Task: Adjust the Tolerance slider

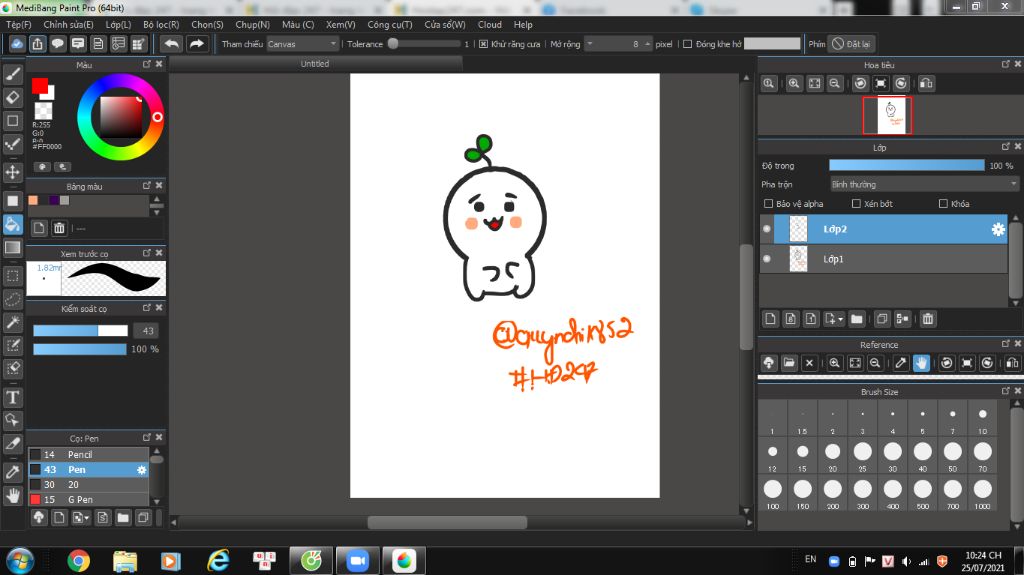Action: tap(424, 44)
